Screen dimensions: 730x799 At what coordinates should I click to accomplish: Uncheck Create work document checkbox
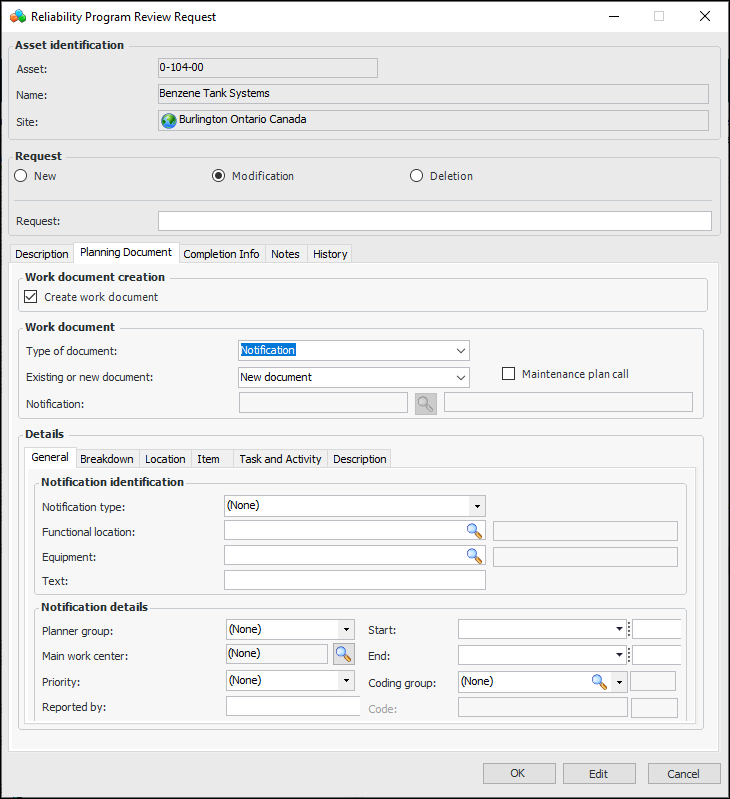(31, 297)
